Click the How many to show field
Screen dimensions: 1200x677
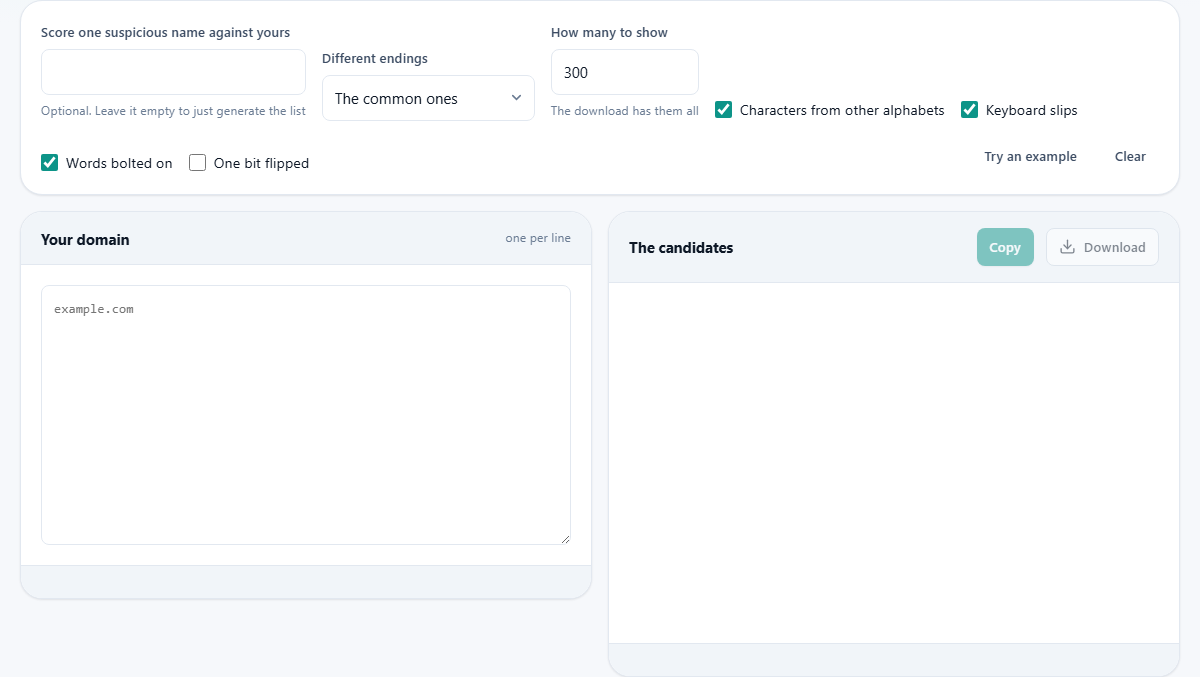coord(625,72)
